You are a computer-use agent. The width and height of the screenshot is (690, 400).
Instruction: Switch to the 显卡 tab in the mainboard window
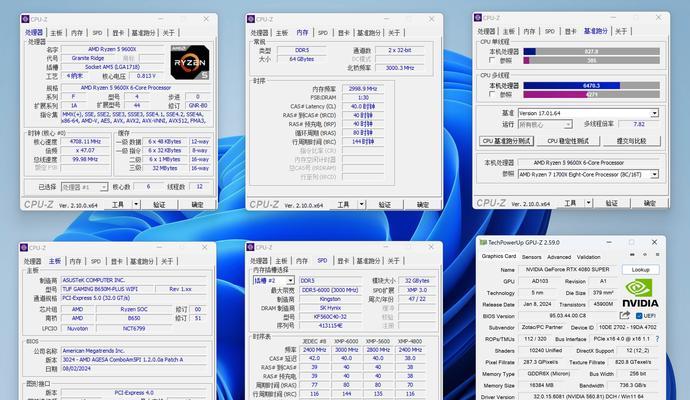(x=117, y=261)
